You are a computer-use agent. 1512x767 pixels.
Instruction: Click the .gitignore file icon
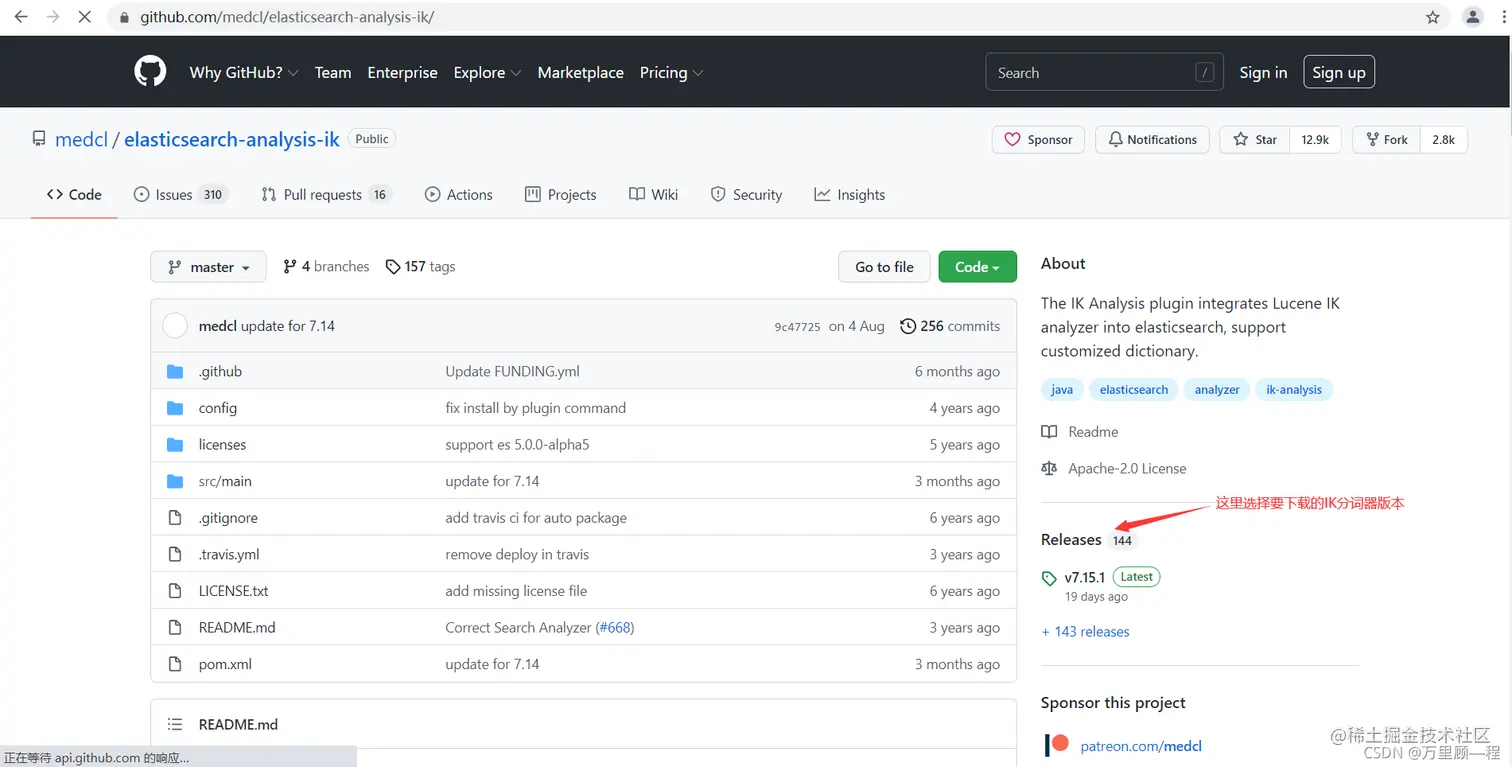pyautogui.click(x=175, y=518)
